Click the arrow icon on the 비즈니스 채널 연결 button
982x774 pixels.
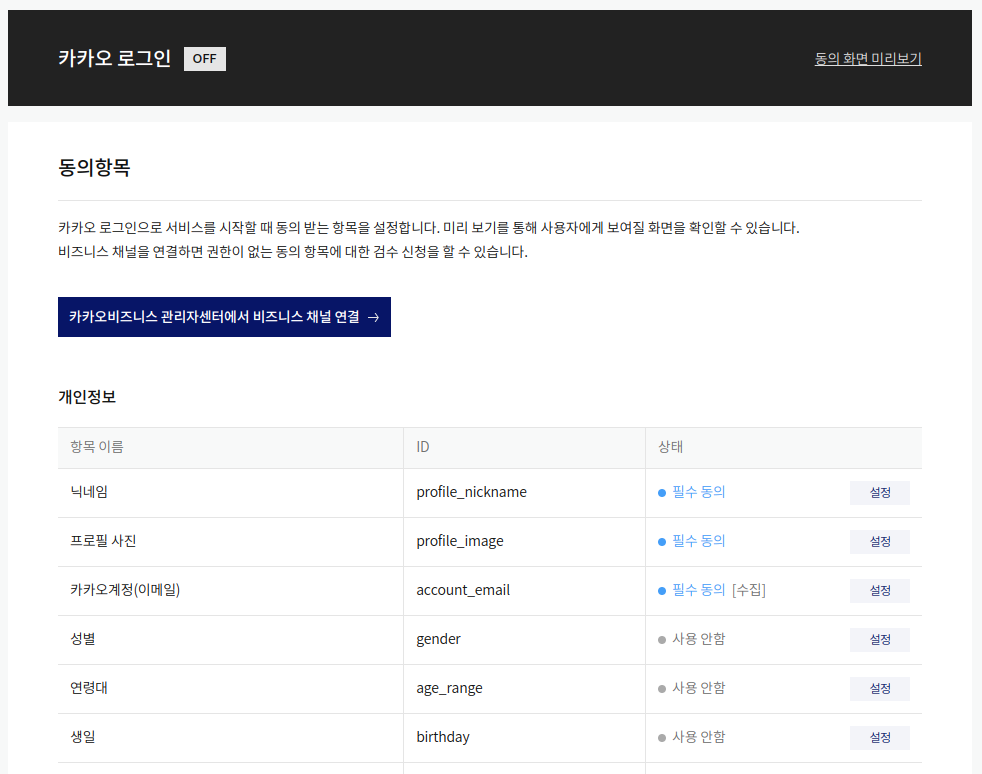coord(373,317)
